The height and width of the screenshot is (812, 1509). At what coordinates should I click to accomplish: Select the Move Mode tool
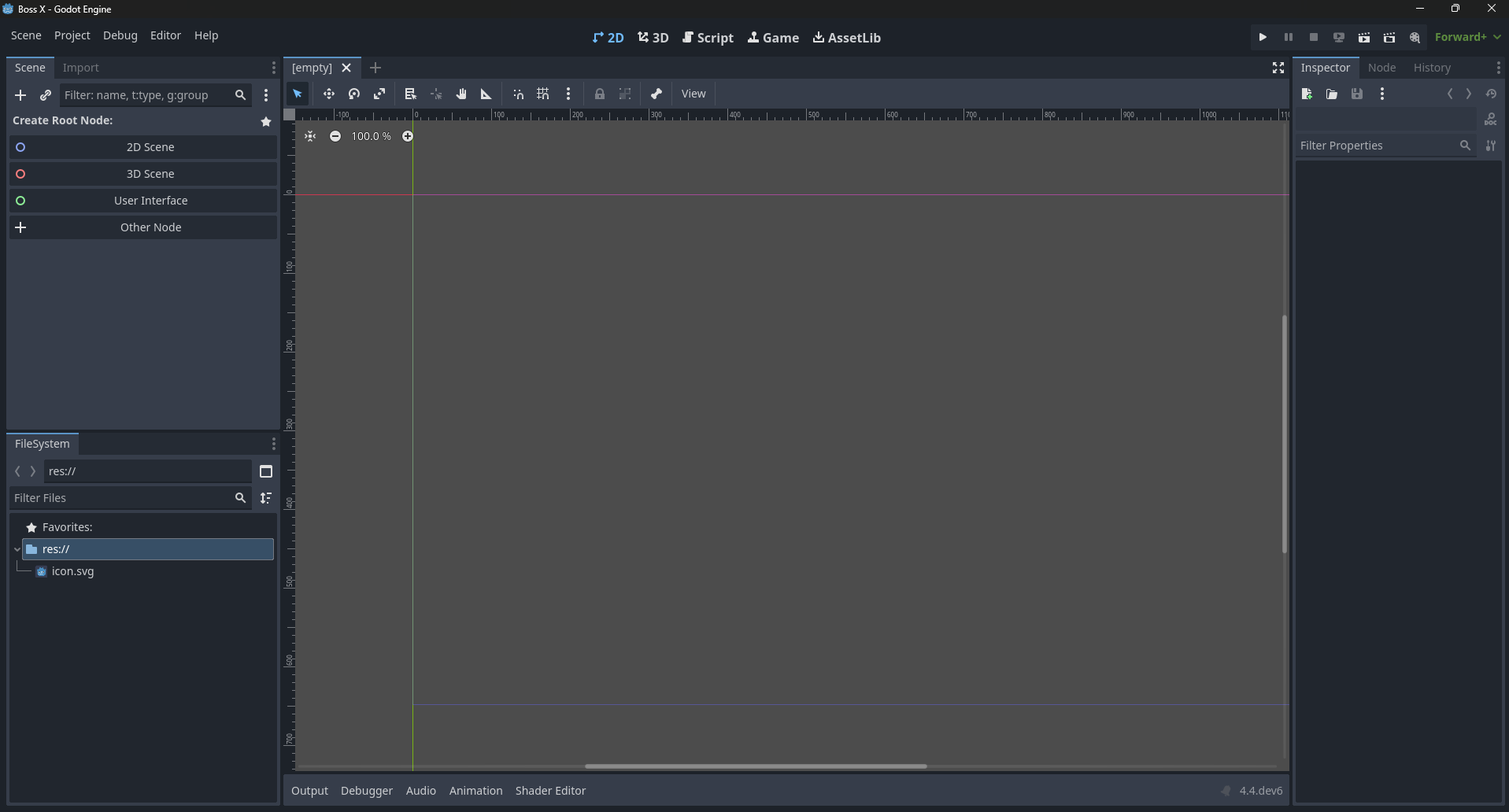click(329, 94)
